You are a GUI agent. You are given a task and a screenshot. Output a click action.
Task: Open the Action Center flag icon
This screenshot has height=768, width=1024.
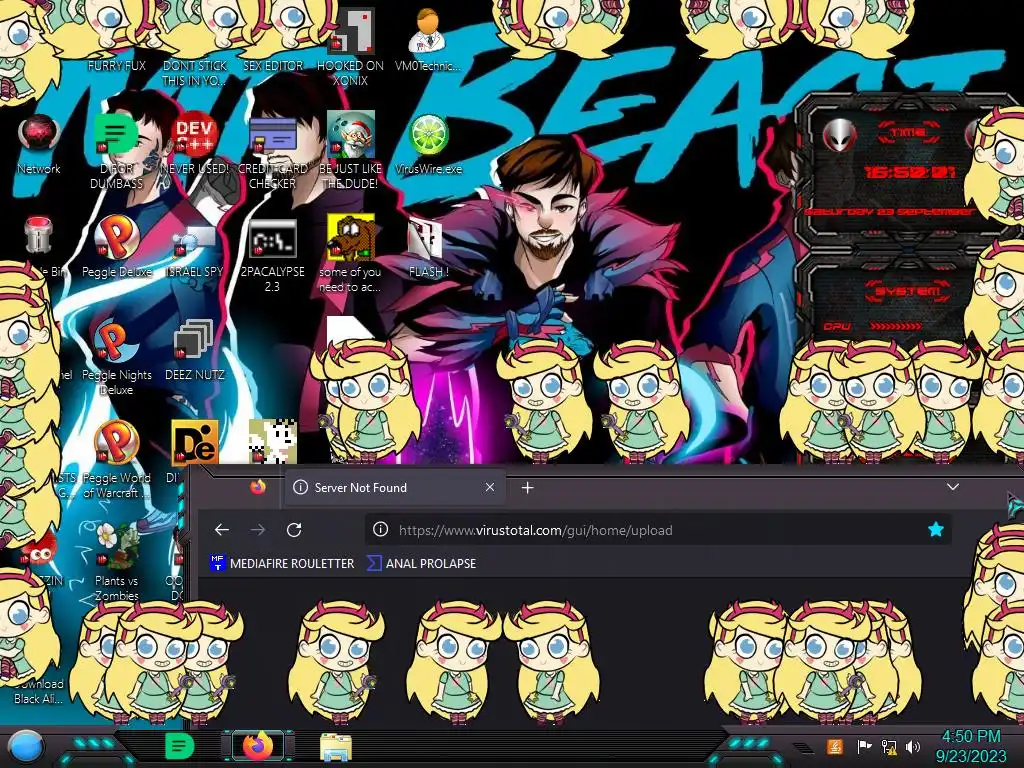(863, 746)
